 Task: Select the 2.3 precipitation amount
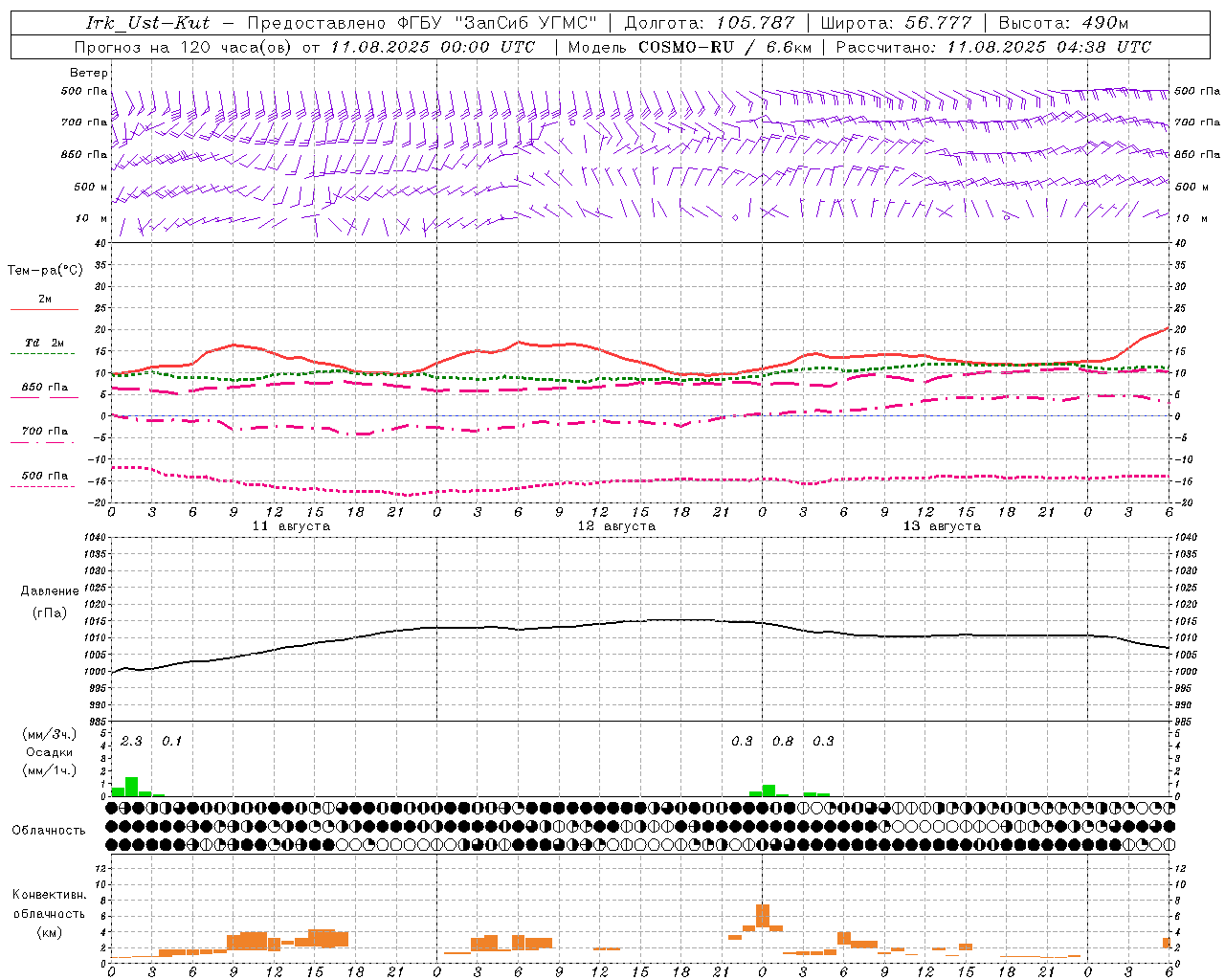tap(131, 742)
